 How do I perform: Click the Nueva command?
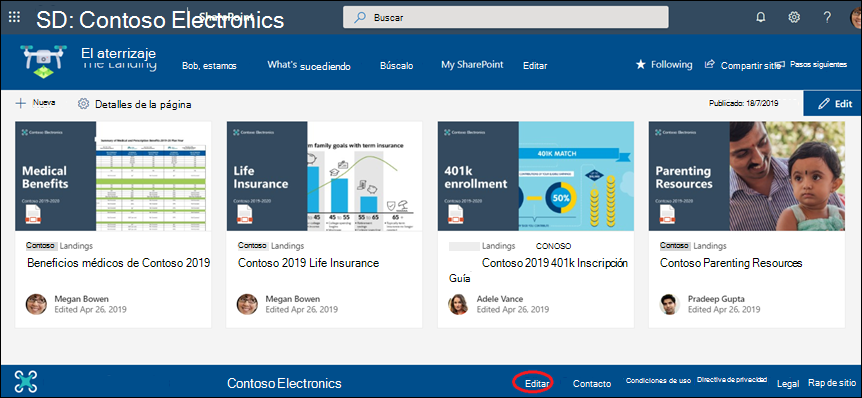click(x=43, y=102)
